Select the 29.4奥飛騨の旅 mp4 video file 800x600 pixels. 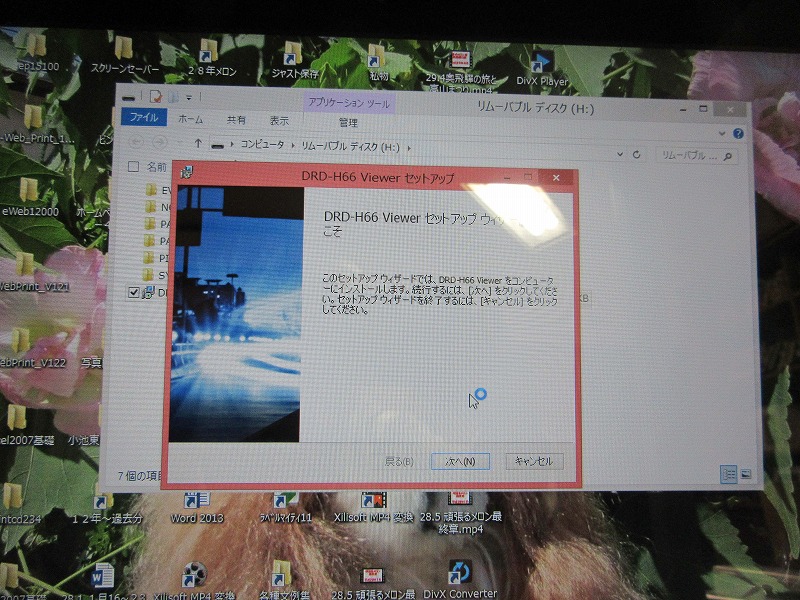(460, 71)
